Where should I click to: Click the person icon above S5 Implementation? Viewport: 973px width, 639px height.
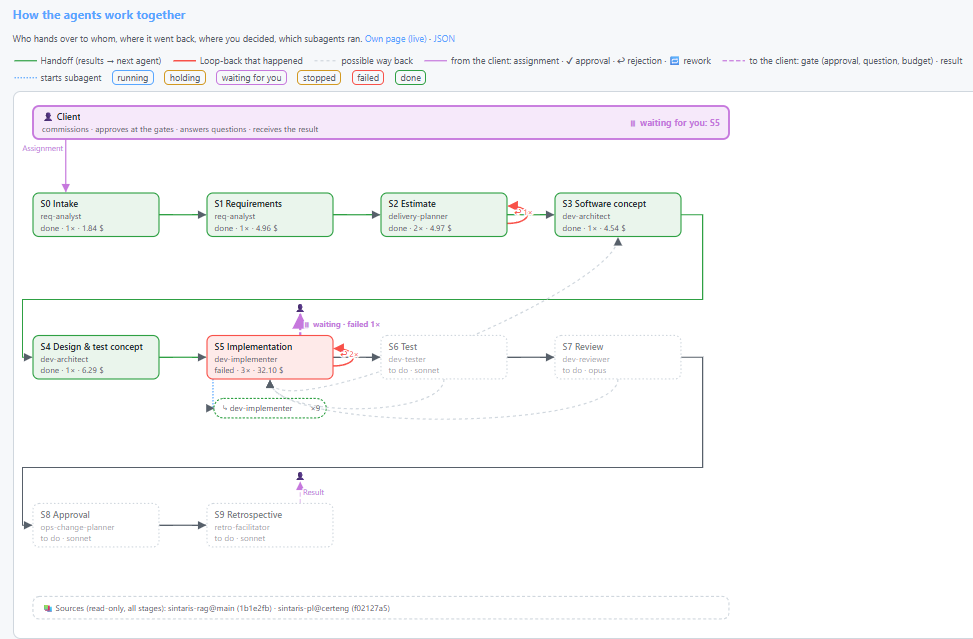click(x=300, y=308)
